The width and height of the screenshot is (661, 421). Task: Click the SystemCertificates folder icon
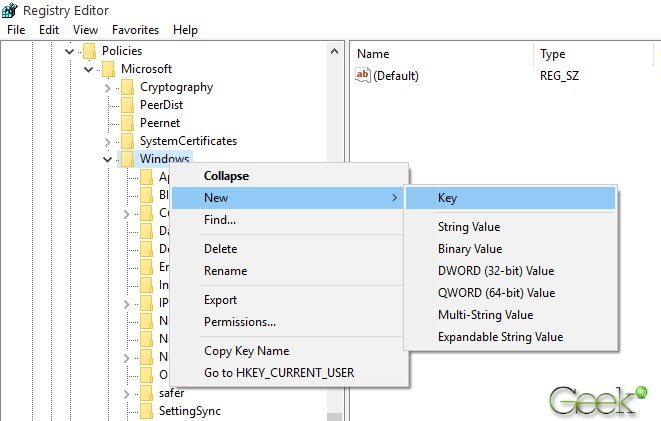tap(128, 142)
